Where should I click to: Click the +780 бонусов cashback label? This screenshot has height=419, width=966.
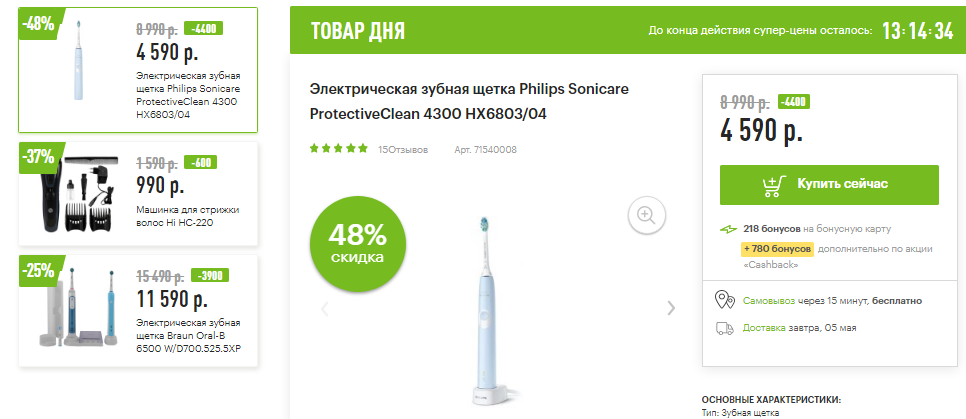(777, 249)
